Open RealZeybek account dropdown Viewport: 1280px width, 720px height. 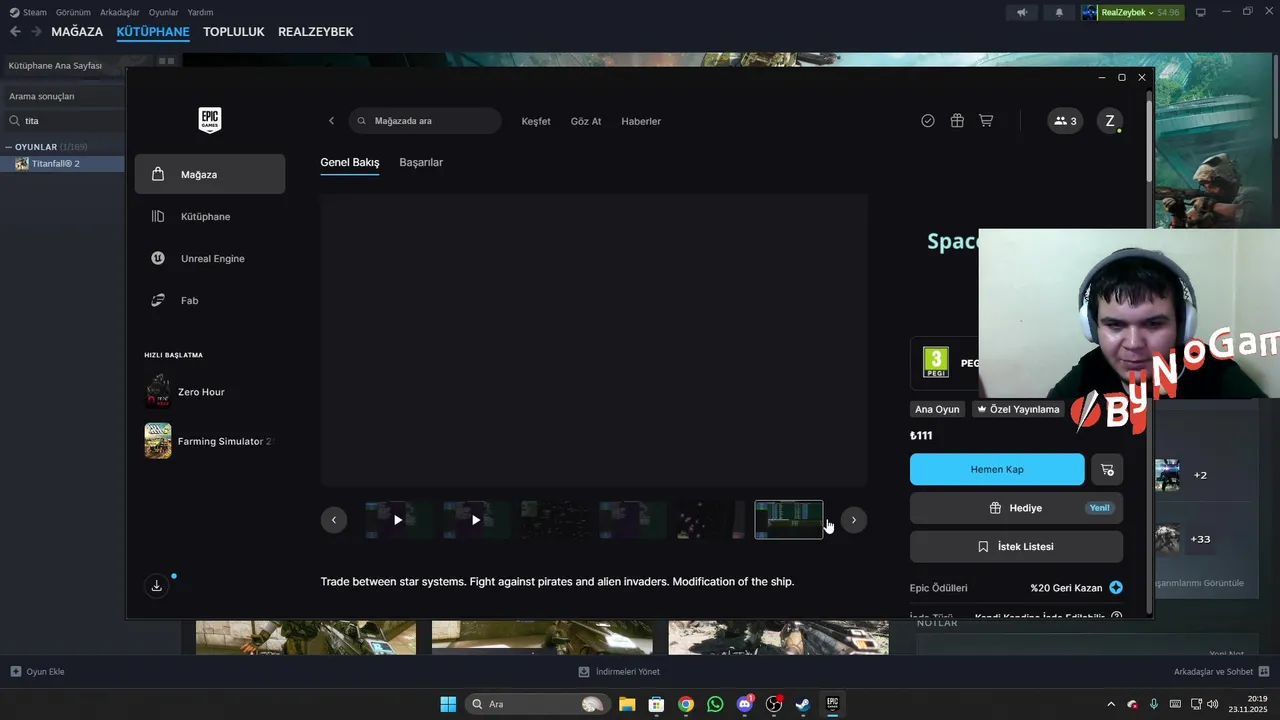[1131, 12]
